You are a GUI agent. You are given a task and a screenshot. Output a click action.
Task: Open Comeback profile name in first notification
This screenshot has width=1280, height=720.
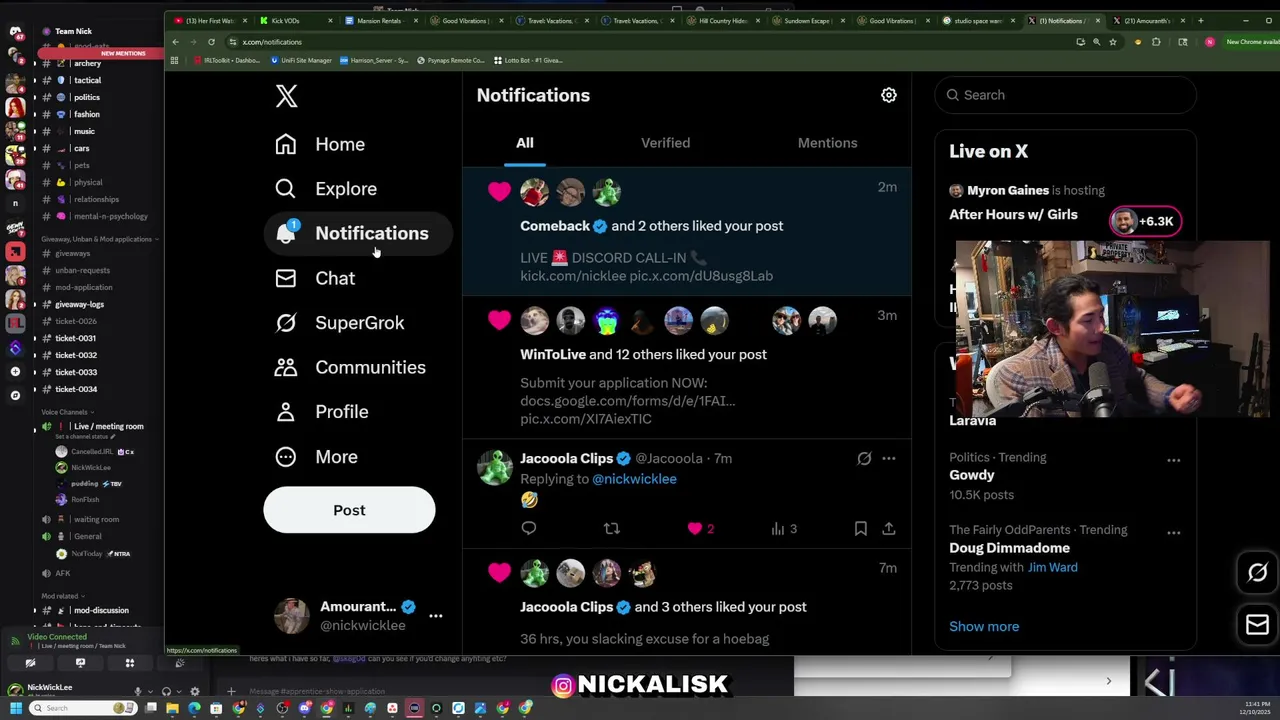point(555,226)
